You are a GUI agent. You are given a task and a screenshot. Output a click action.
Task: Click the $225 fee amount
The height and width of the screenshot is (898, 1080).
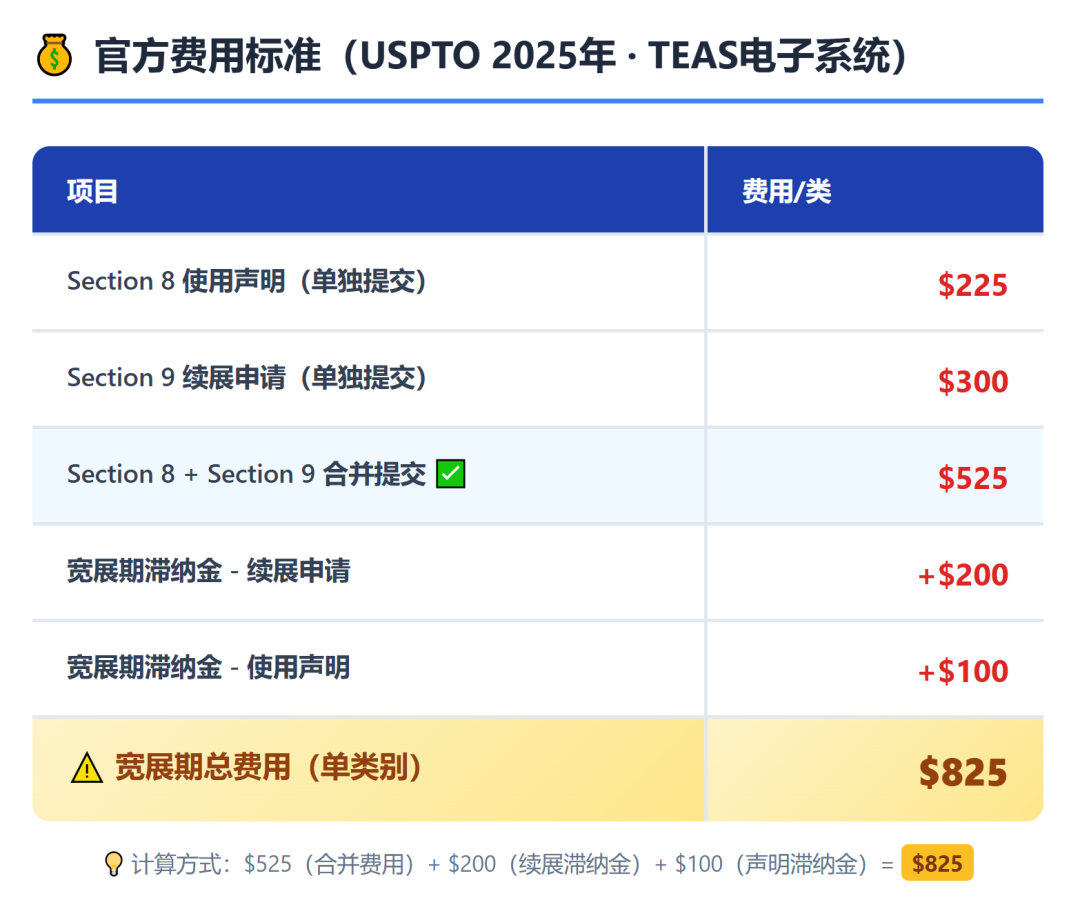973,285
